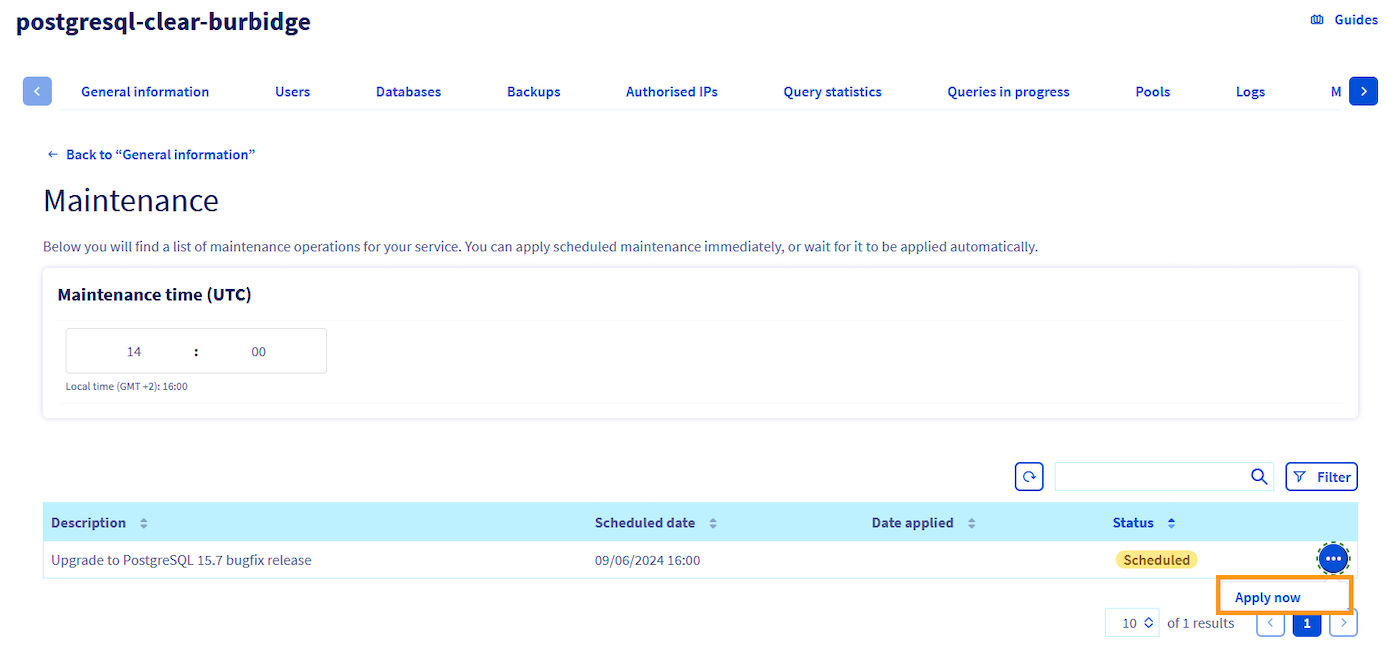Click the refresh maintenance list icon
This screenshot has width=1400, height=657.
click(x=1029, y=477)
